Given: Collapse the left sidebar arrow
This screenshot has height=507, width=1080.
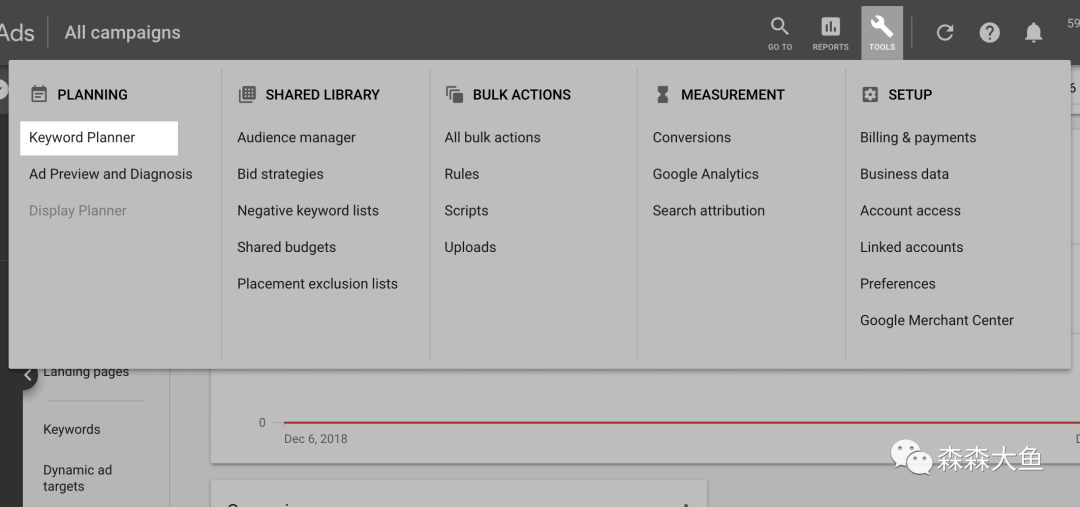Looking at the screenshot, I should 27,376.
